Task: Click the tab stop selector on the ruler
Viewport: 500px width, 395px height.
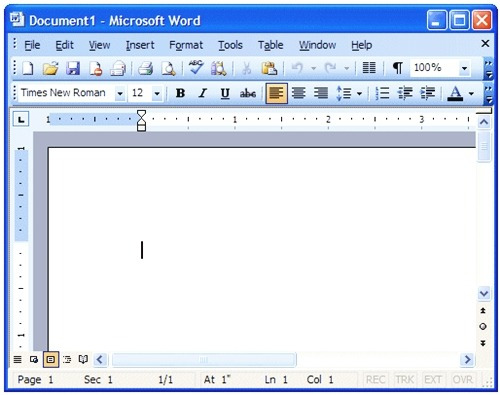Action: [x=21, y=119]
